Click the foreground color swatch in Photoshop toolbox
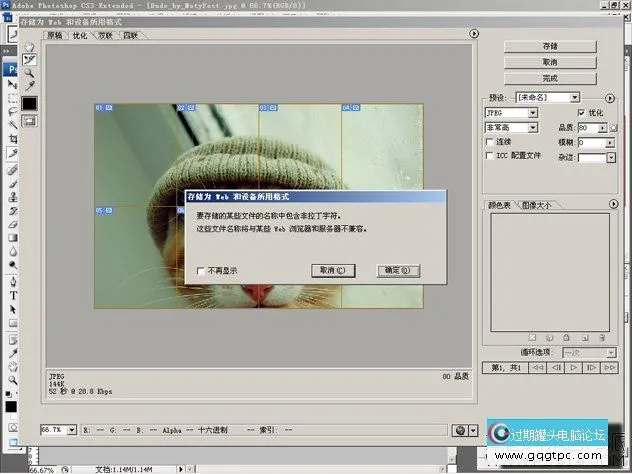This screenshot has width=632, height=474. click(x=11, y=406)
